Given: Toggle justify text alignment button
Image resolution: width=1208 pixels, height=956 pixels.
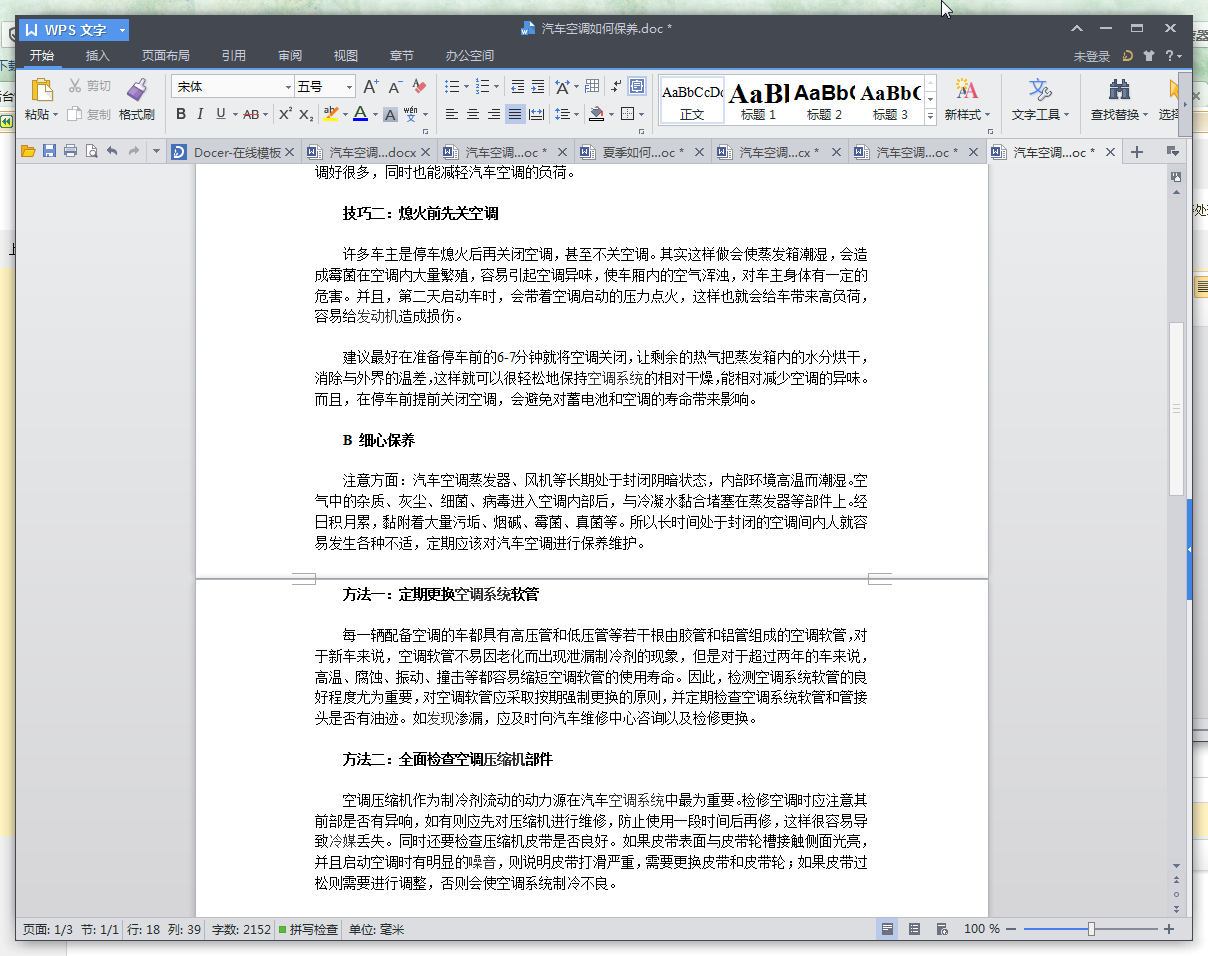Looking at the screenshot, I should pos(514,114).
